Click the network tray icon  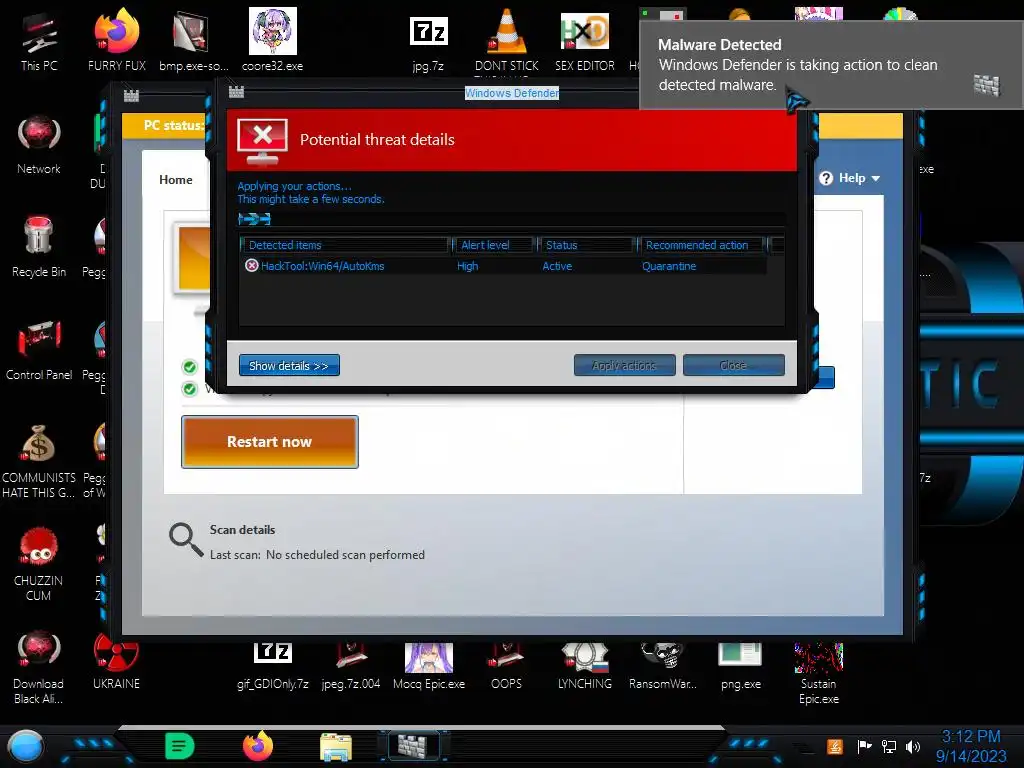coord(889,746)
